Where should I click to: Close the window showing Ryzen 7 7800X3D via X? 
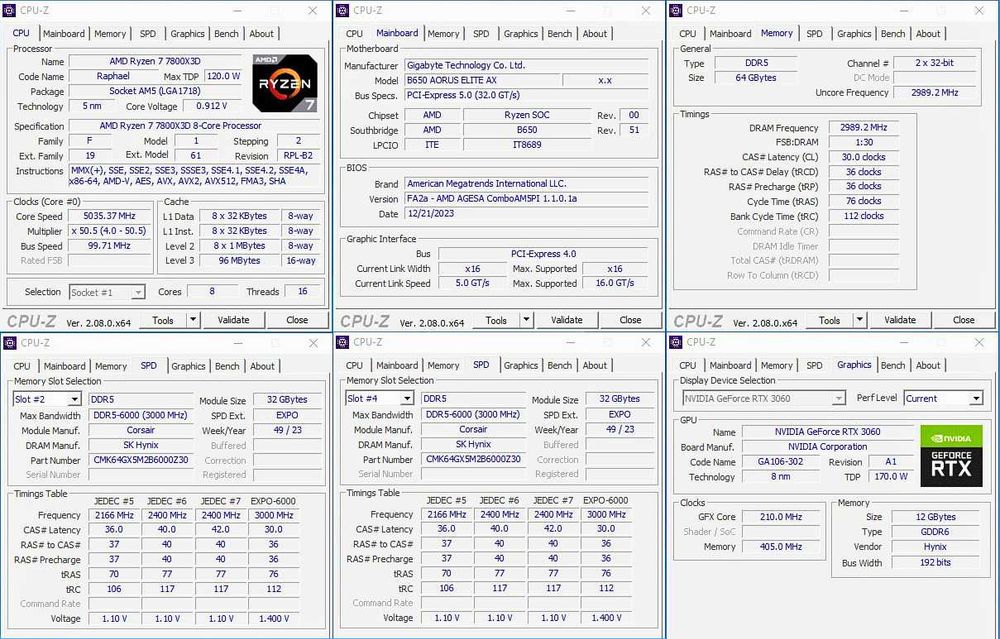pyautogui.click(x=312, y=11)
